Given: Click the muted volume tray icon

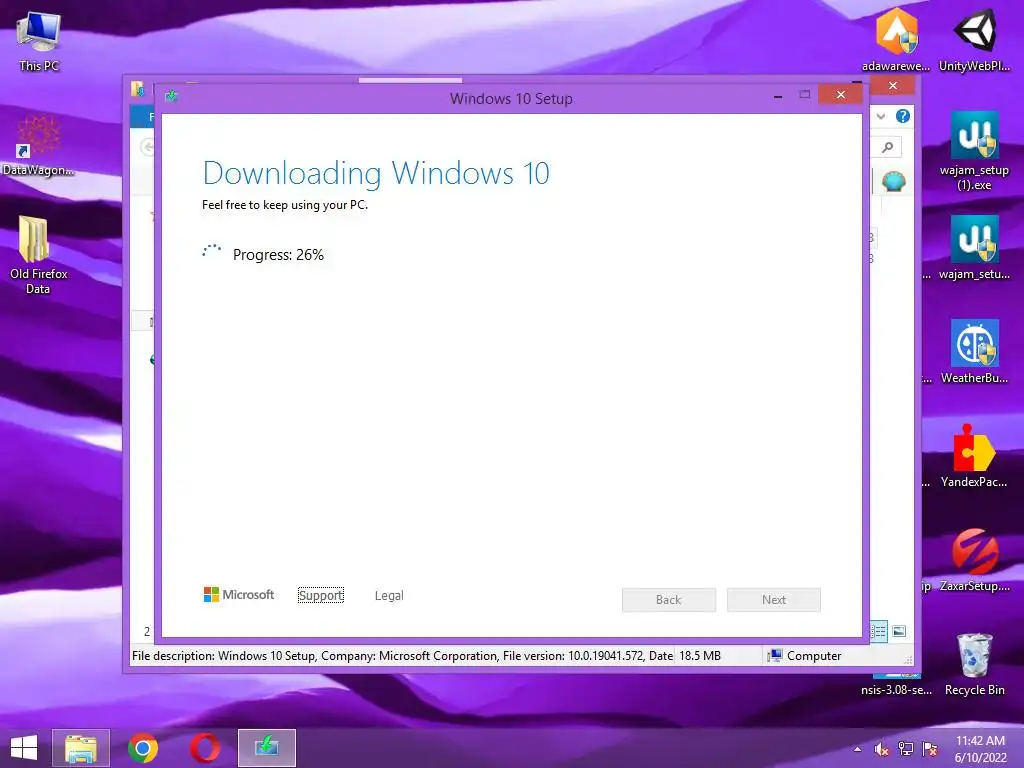Looking at the screenshot, I should (x=881, y=749).
